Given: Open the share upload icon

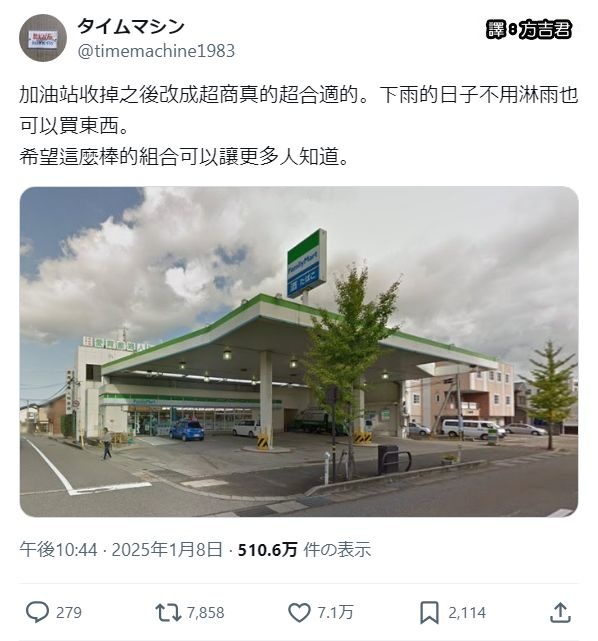Looking at the screenshot, I should point(560,612).
